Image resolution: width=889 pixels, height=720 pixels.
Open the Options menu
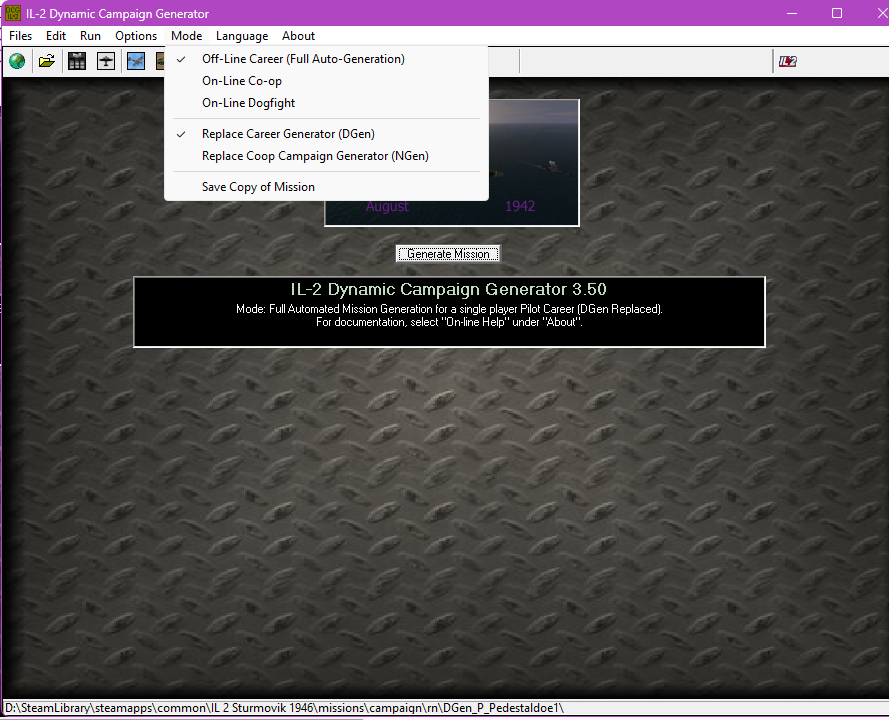point(136,36)
